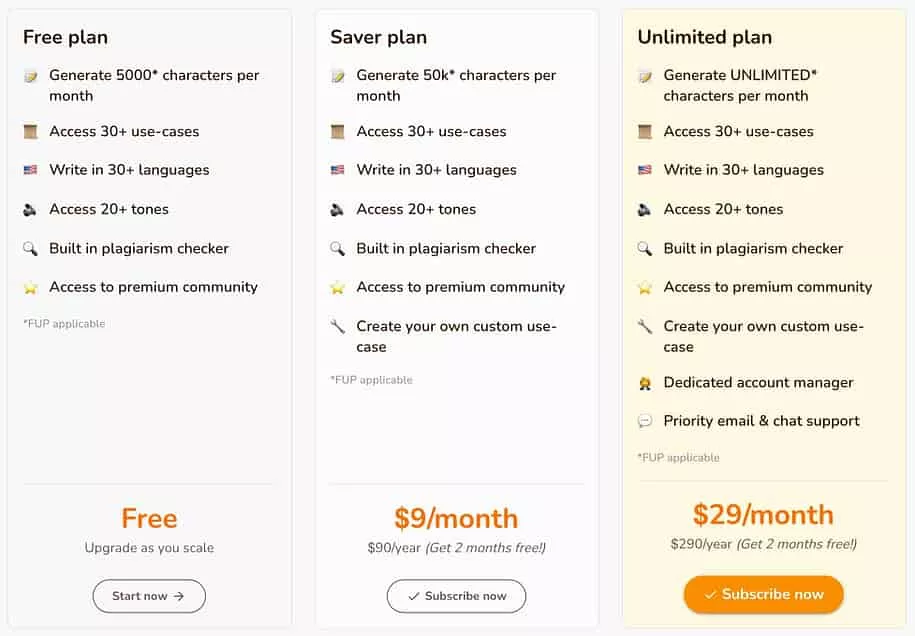Viewport: 915px width, 636px height.
Task: Click Subscribe now under Saver plan
Action: click(x=456, y=596)
